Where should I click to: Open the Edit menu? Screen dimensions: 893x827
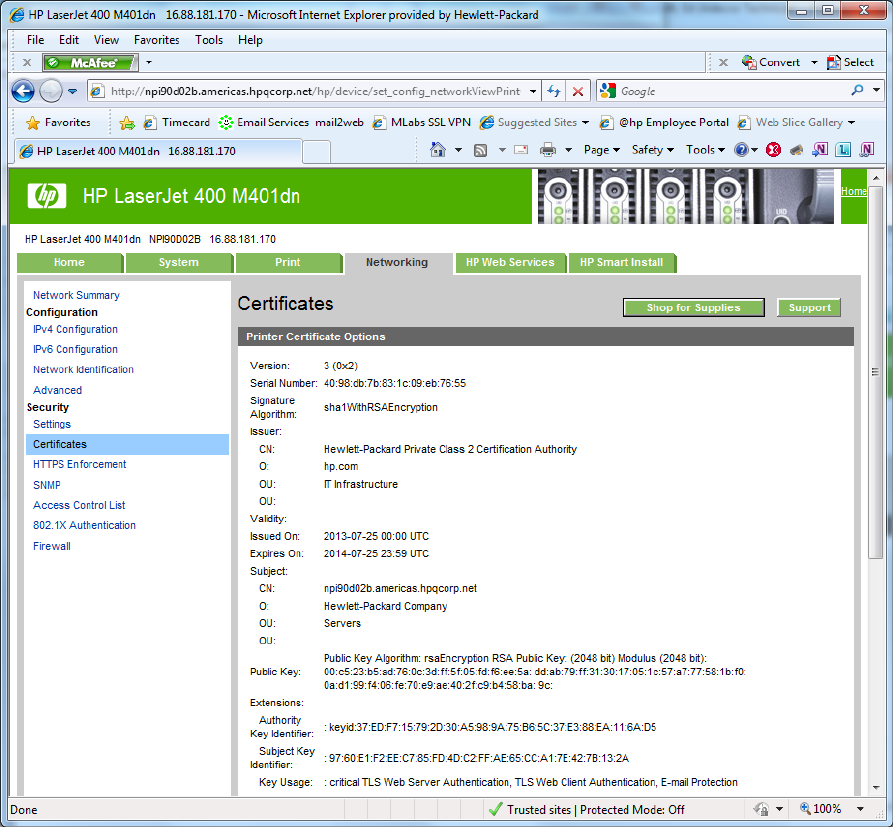pyautogui.click(x=69, y=40)
